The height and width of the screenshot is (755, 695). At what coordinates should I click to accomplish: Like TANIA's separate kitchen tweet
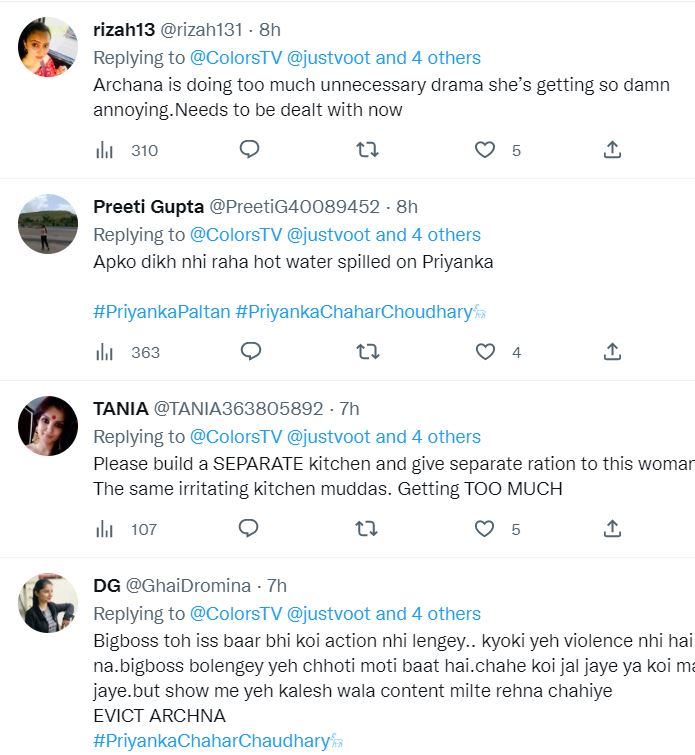tap(485, 529)
